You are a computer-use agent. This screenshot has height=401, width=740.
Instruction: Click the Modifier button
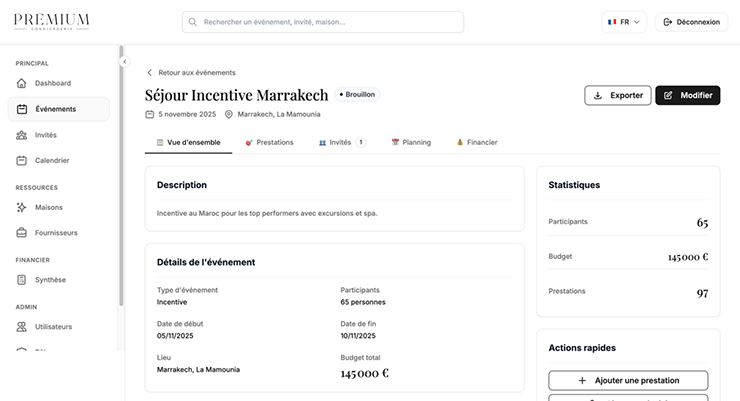(x=687, y=95)
